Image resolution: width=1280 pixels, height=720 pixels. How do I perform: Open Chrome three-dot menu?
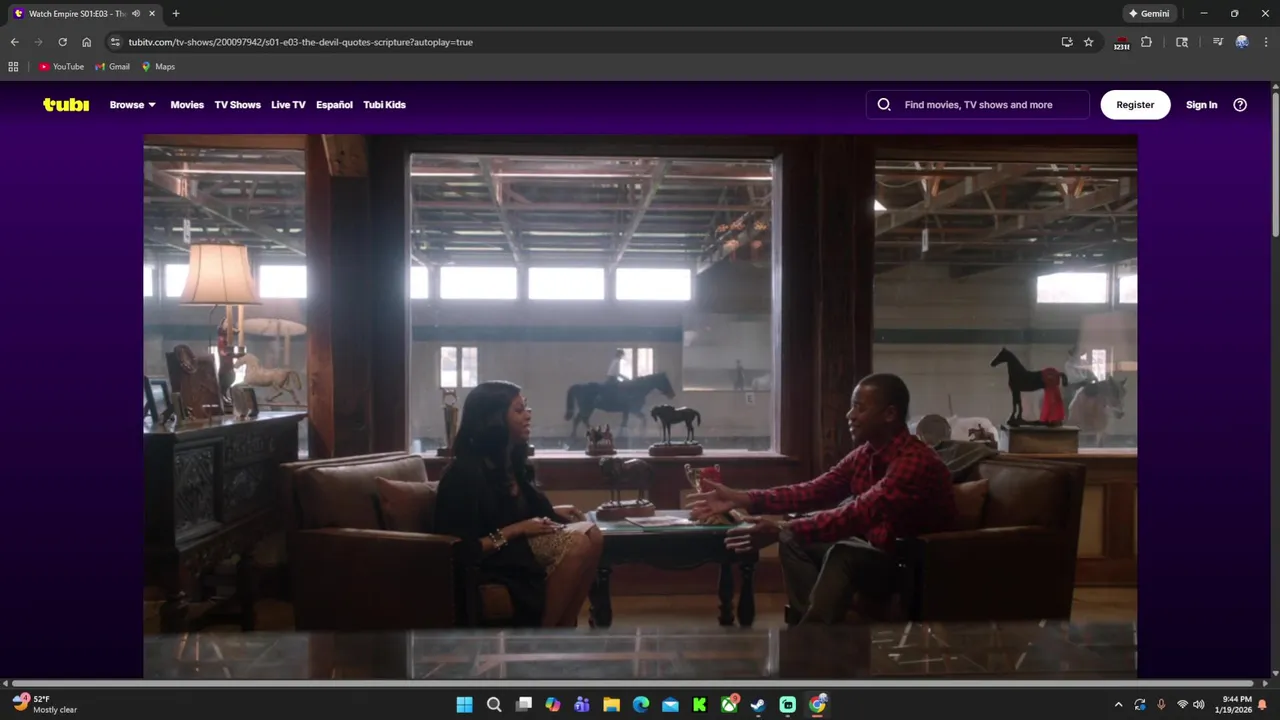pyautogui.click(x=1266, y=42)
